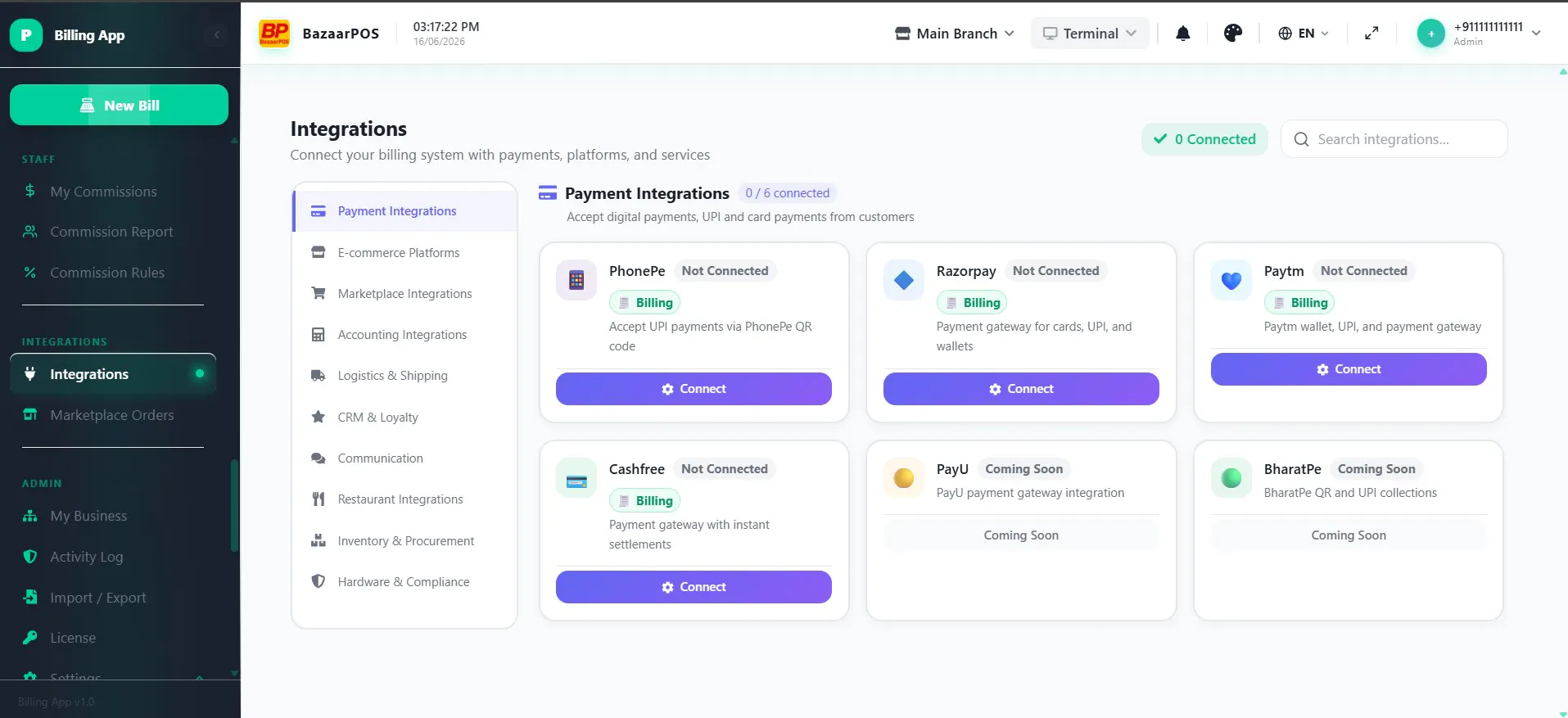Toggle fullscreen with the expand arrows icon
The width and height of the screenshot is (1568, 718).
pyautogui.click(x=1371, y=34)
